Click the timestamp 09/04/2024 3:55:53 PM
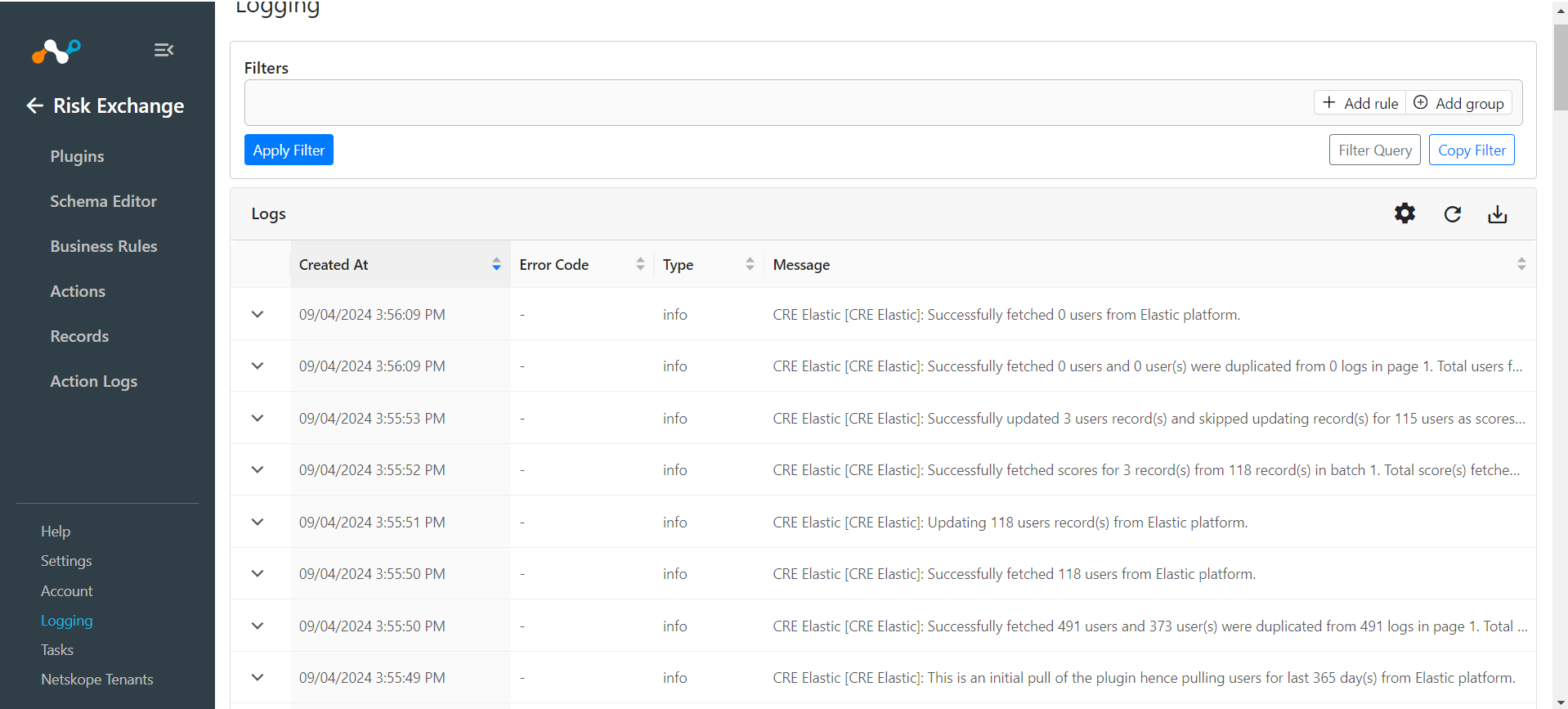The height and width of the screenshot is (709, 1568). [x=372, y=418]
